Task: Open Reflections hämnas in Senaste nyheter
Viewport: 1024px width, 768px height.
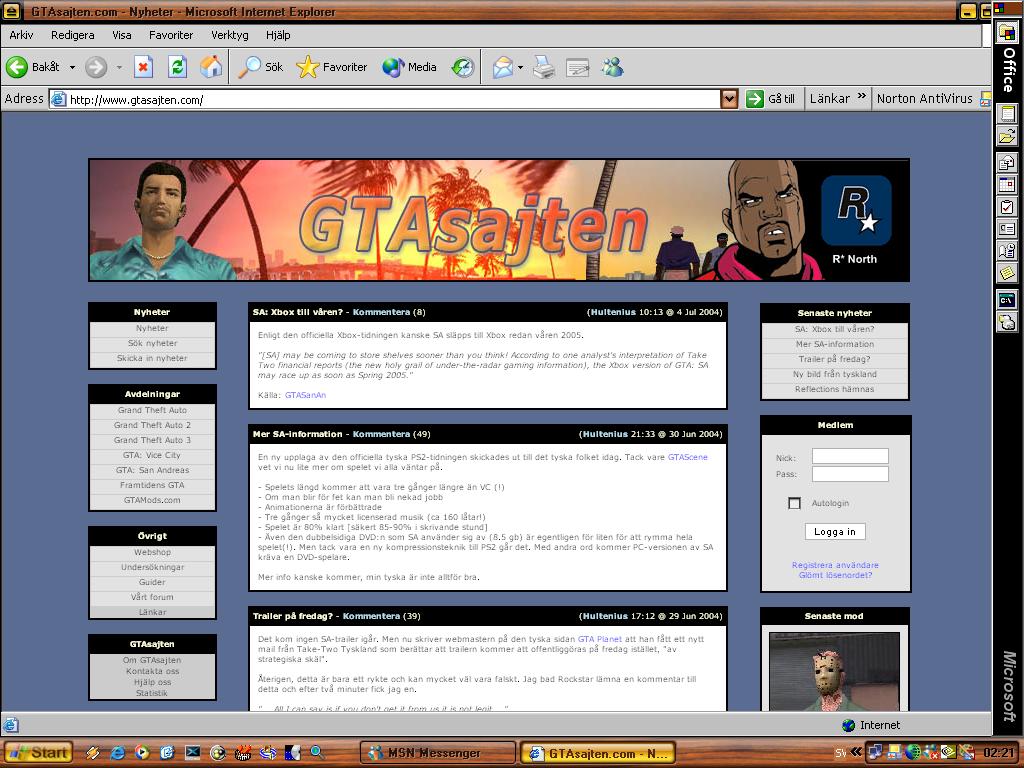Action: tap(834, 389)
